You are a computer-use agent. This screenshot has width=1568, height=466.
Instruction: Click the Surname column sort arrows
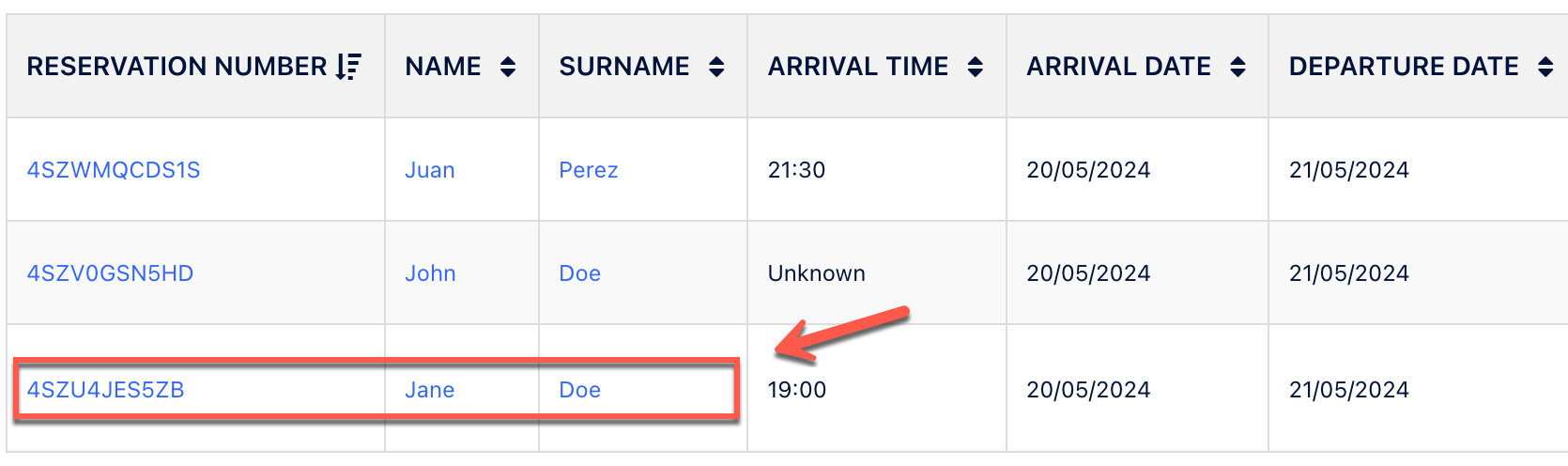point(716,67)
